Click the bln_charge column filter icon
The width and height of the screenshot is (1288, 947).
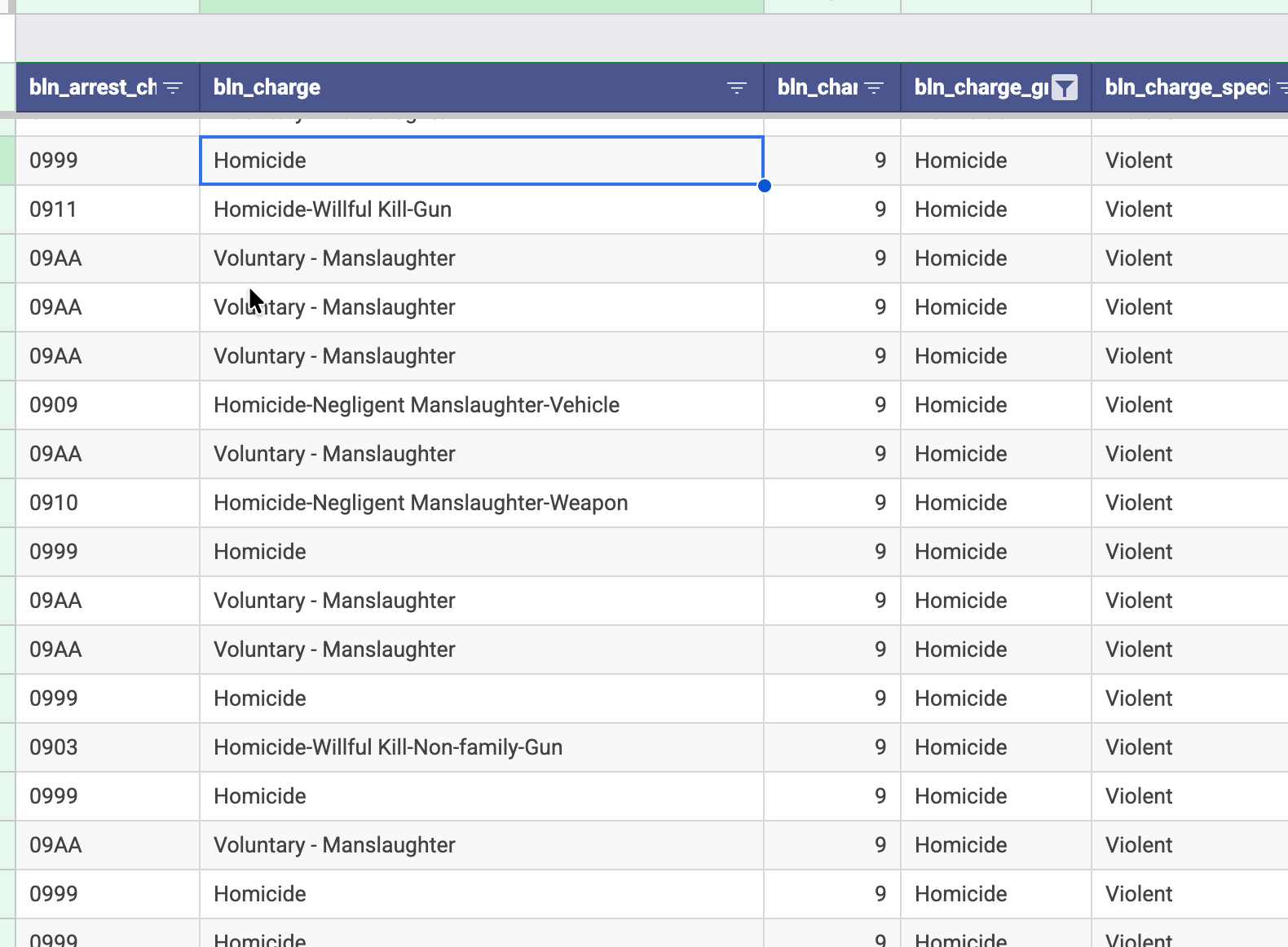pyautogui.click(x=736, y=88)
